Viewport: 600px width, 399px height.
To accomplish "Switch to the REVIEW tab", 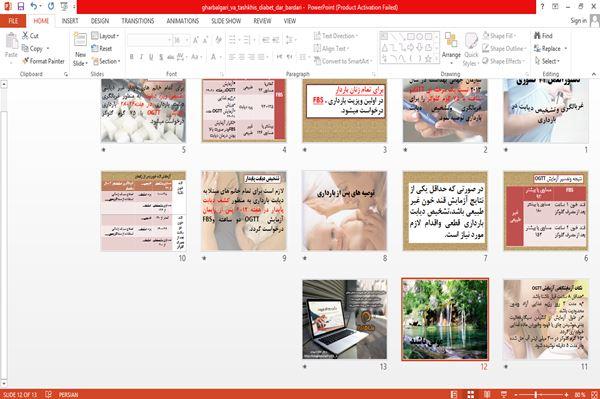I will point(262,21).
